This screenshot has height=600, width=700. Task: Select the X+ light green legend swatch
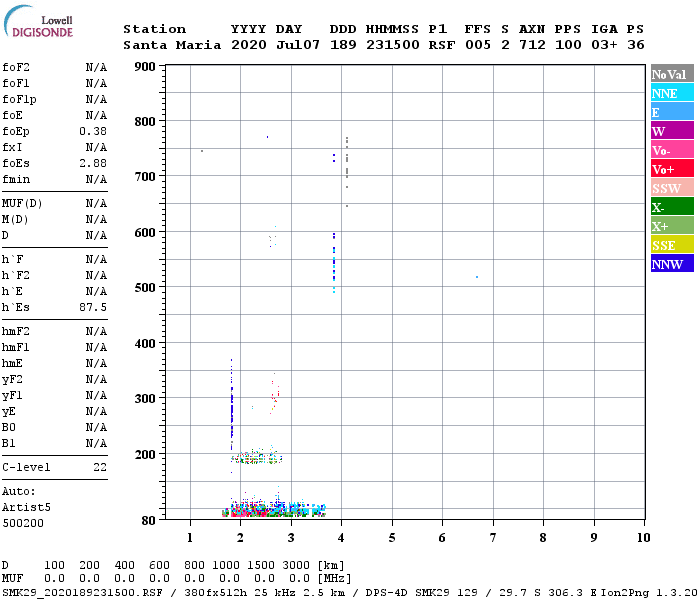[x=672, y=226]
